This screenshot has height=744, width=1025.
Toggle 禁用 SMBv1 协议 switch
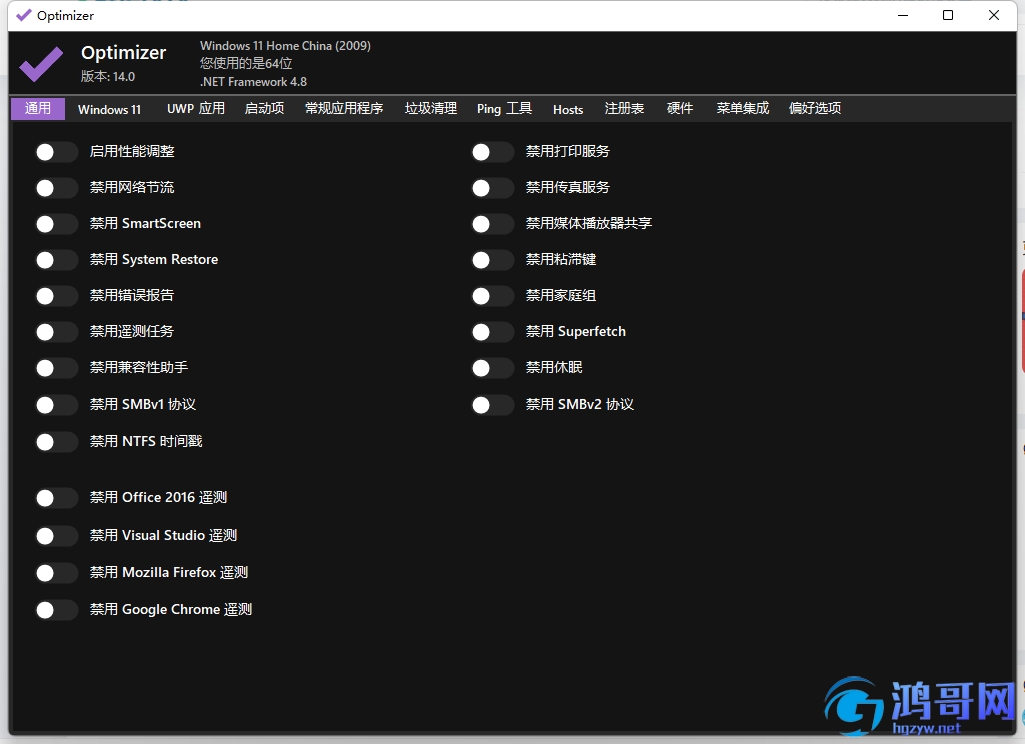pyautogui.click(x=56, y=405)
